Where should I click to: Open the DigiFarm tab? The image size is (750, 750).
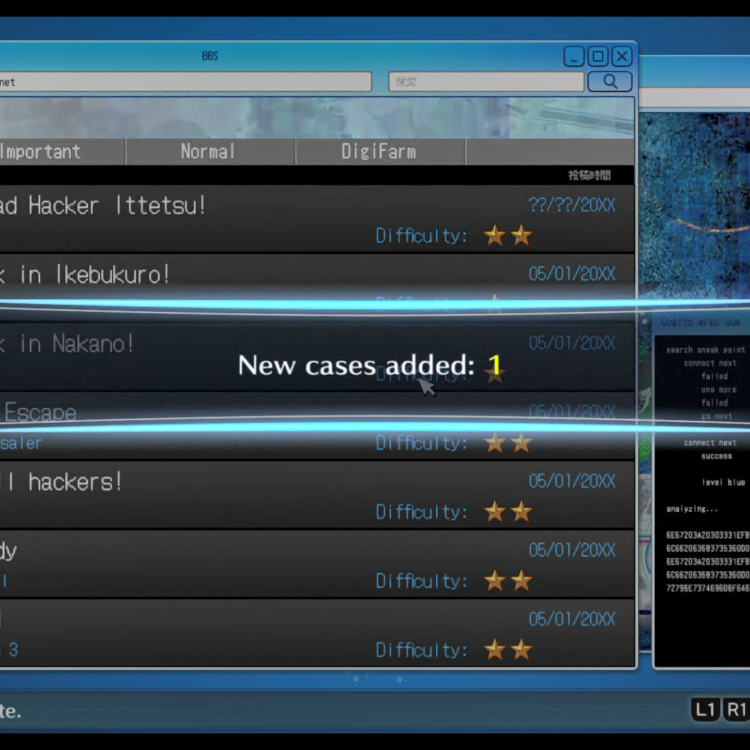click(x=379, y=152)
